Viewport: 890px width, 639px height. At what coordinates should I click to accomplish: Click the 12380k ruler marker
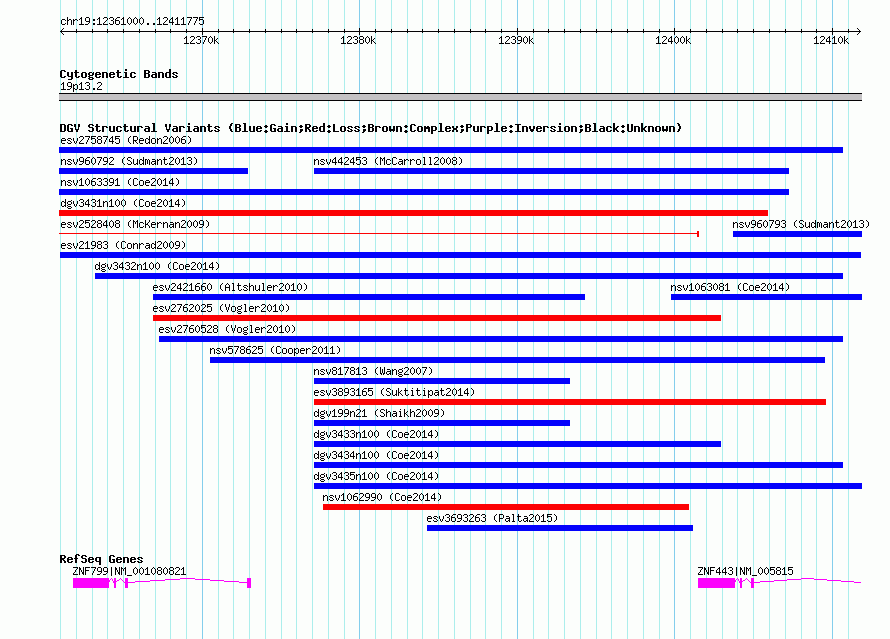pos(358,40)
